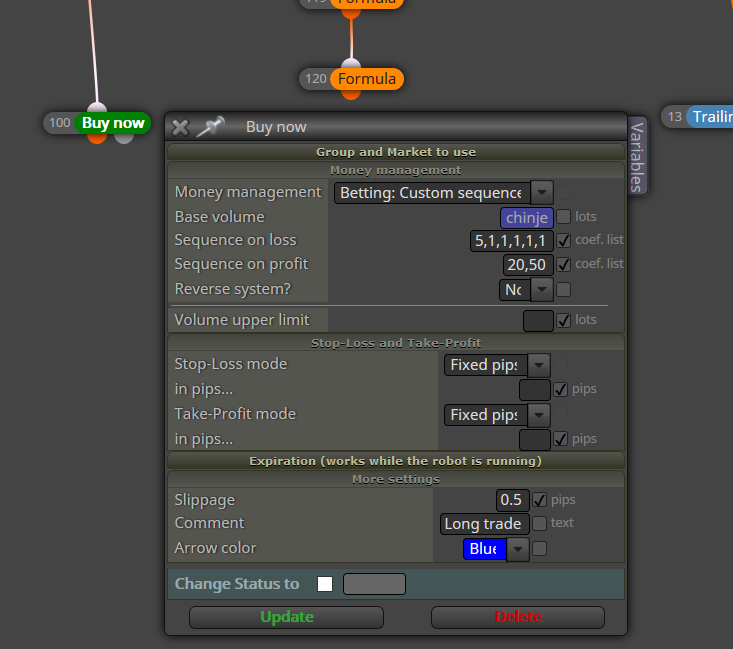Click the Stop-Loss mode row checkbox
The width and height of the screenshot is (733, 649).
click(x=561, y=365)
